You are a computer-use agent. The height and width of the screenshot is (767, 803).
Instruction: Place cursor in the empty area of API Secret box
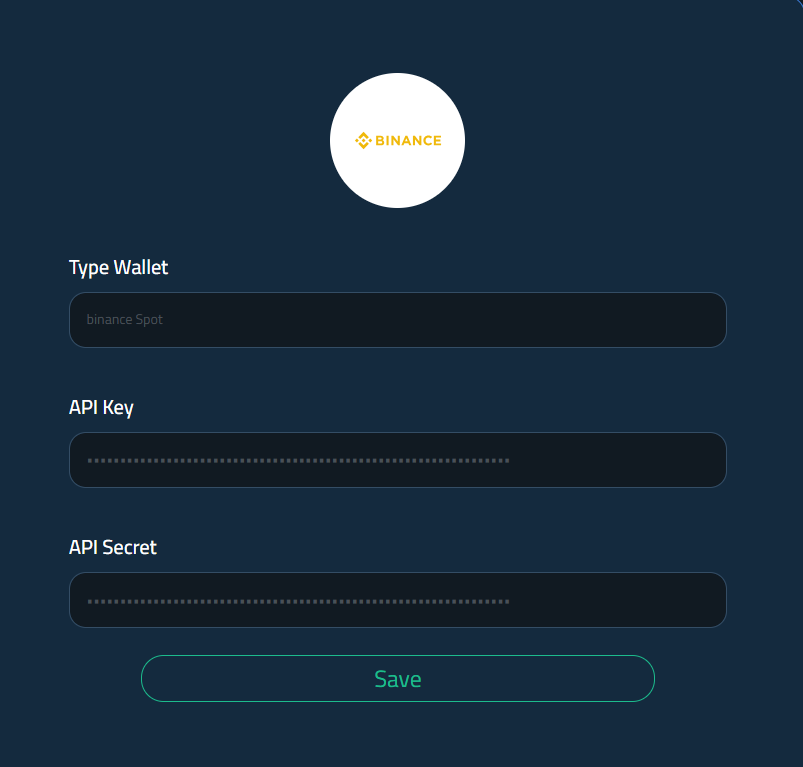[x=615, y=600]
